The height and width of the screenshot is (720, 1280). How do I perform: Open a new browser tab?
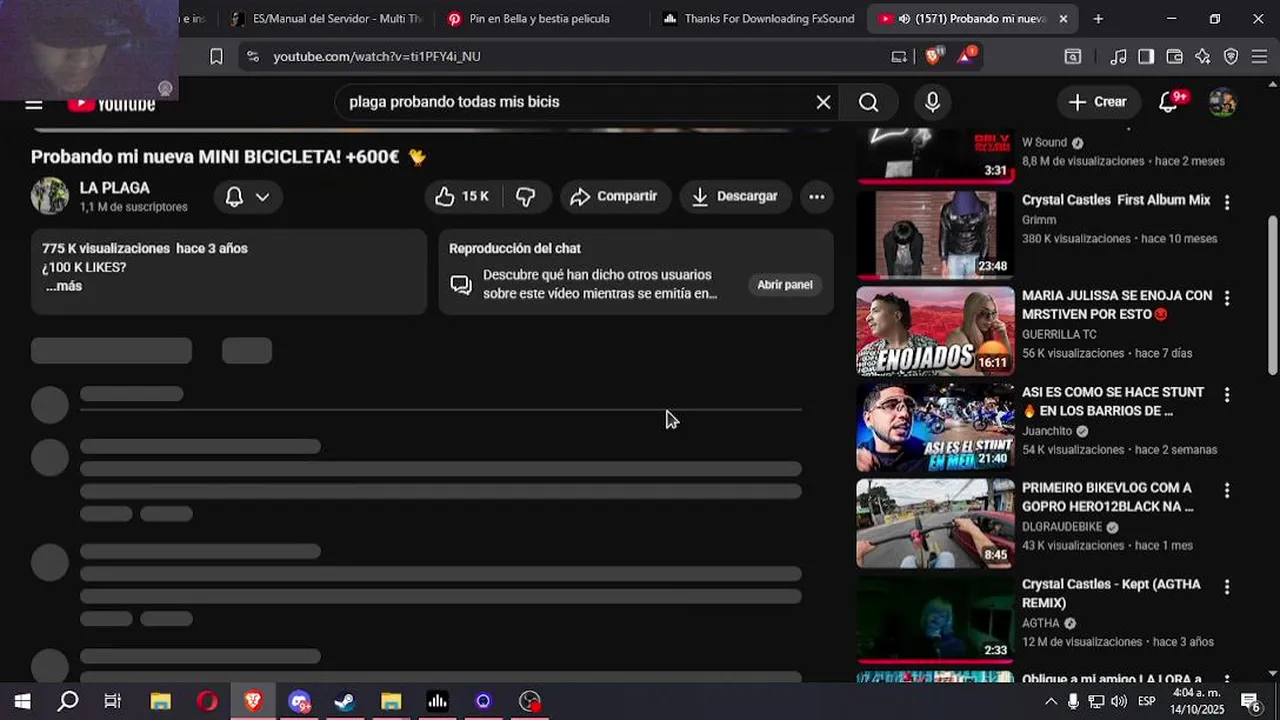coord(1098,19)
